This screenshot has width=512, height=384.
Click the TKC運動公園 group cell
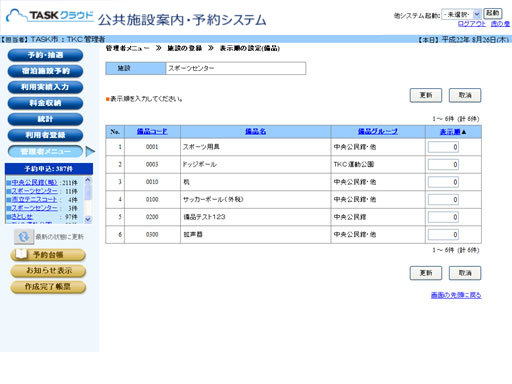click(x=378, y=164)
